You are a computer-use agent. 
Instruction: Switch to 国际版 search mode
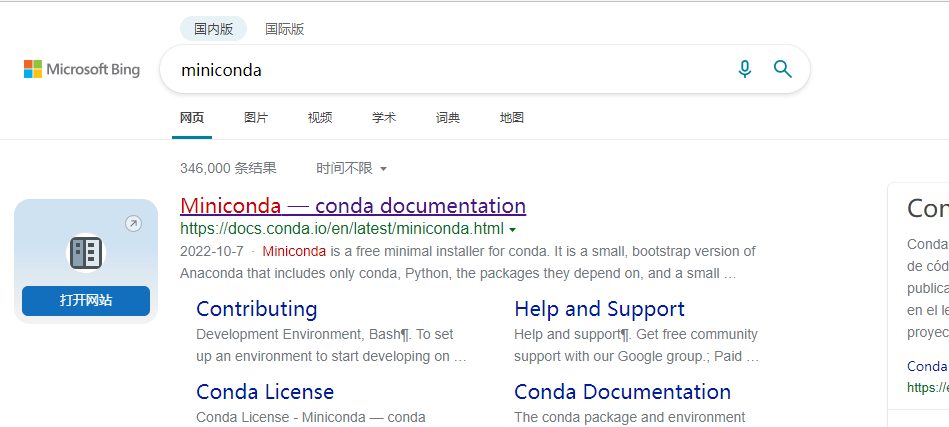[284, 29]
